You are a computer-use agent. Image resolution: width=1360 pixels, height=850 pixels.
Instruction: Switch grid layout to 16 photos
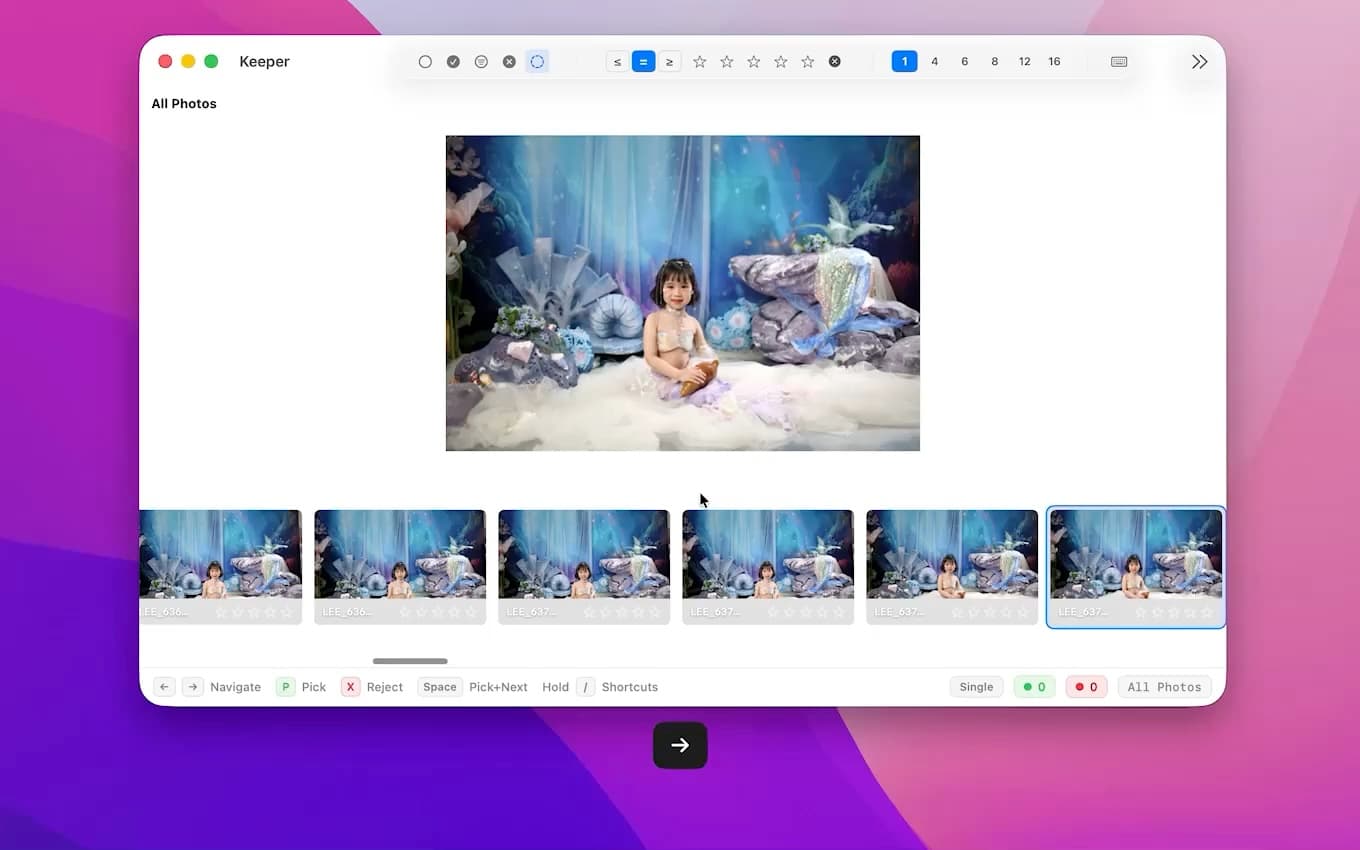click(1054, 61)
